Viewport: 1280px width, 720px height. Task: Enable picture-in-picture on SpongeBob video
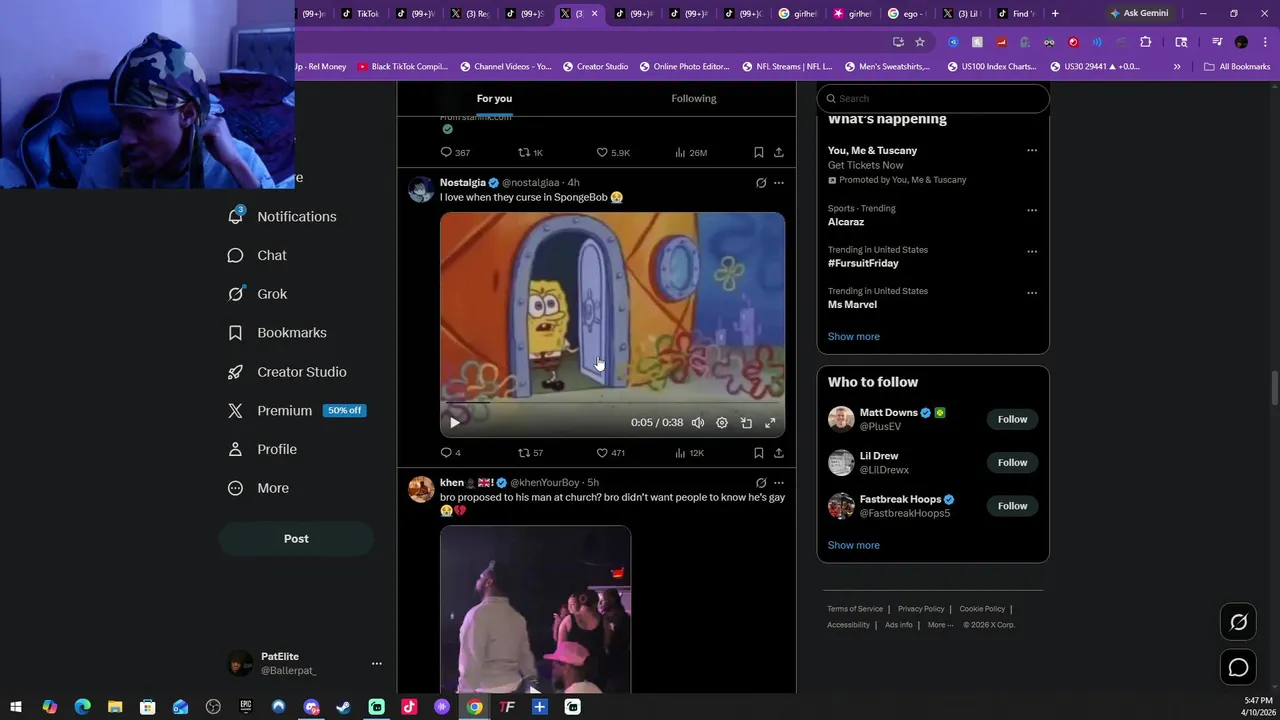click(x=746, y=423)
